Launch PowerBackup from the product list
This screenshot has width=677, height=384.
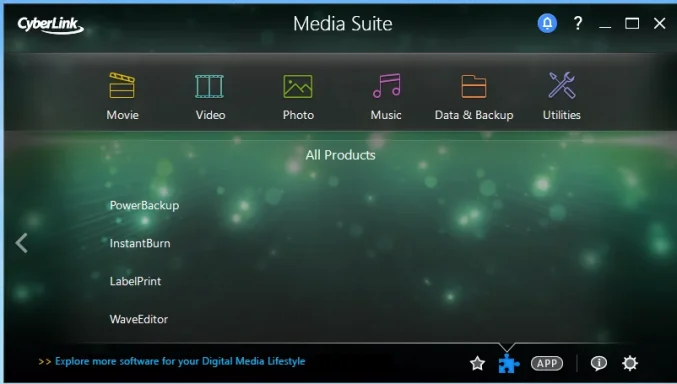coord(144,205)
